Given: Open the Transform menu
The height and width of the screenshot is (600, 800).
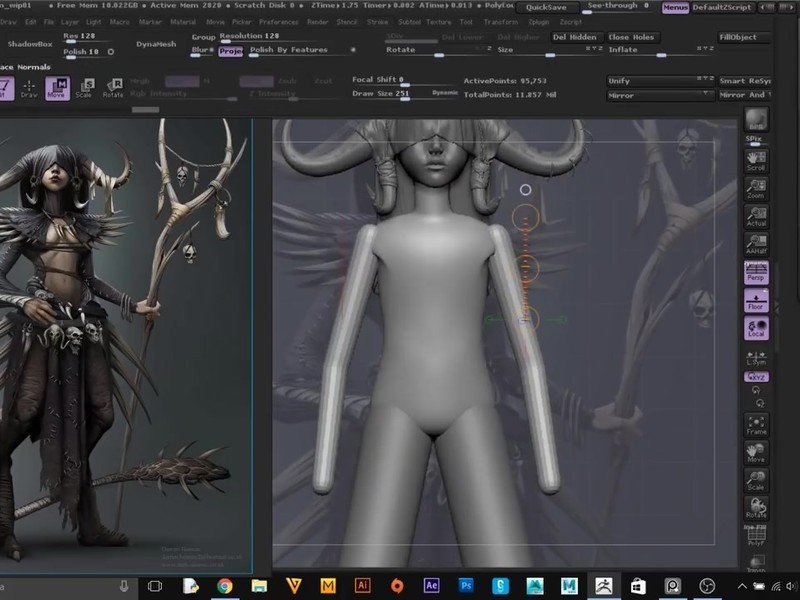Looking at the screenshot, I should tap(501, 22).
